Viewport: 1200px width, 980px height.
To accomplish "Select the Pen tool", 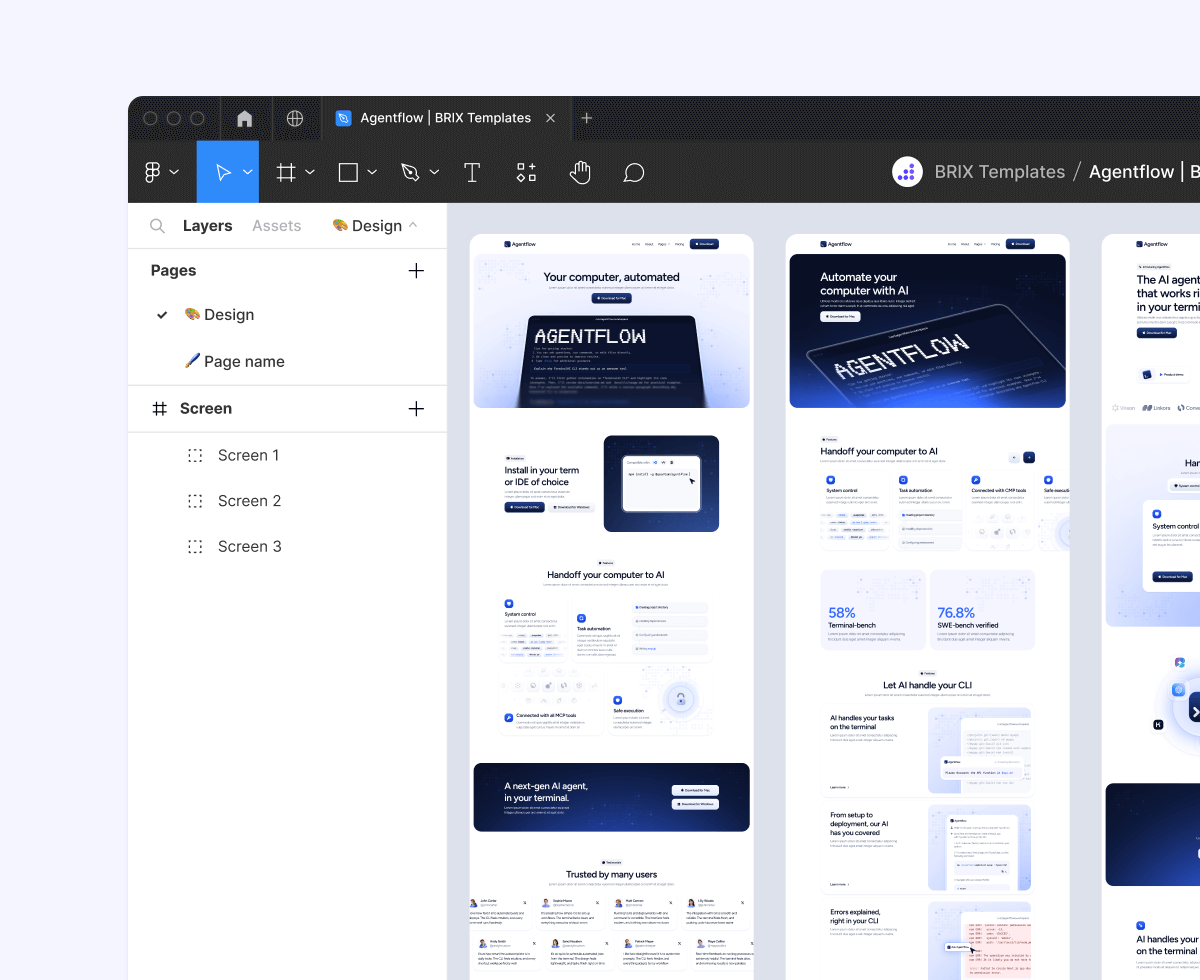I will click(412, 171).
